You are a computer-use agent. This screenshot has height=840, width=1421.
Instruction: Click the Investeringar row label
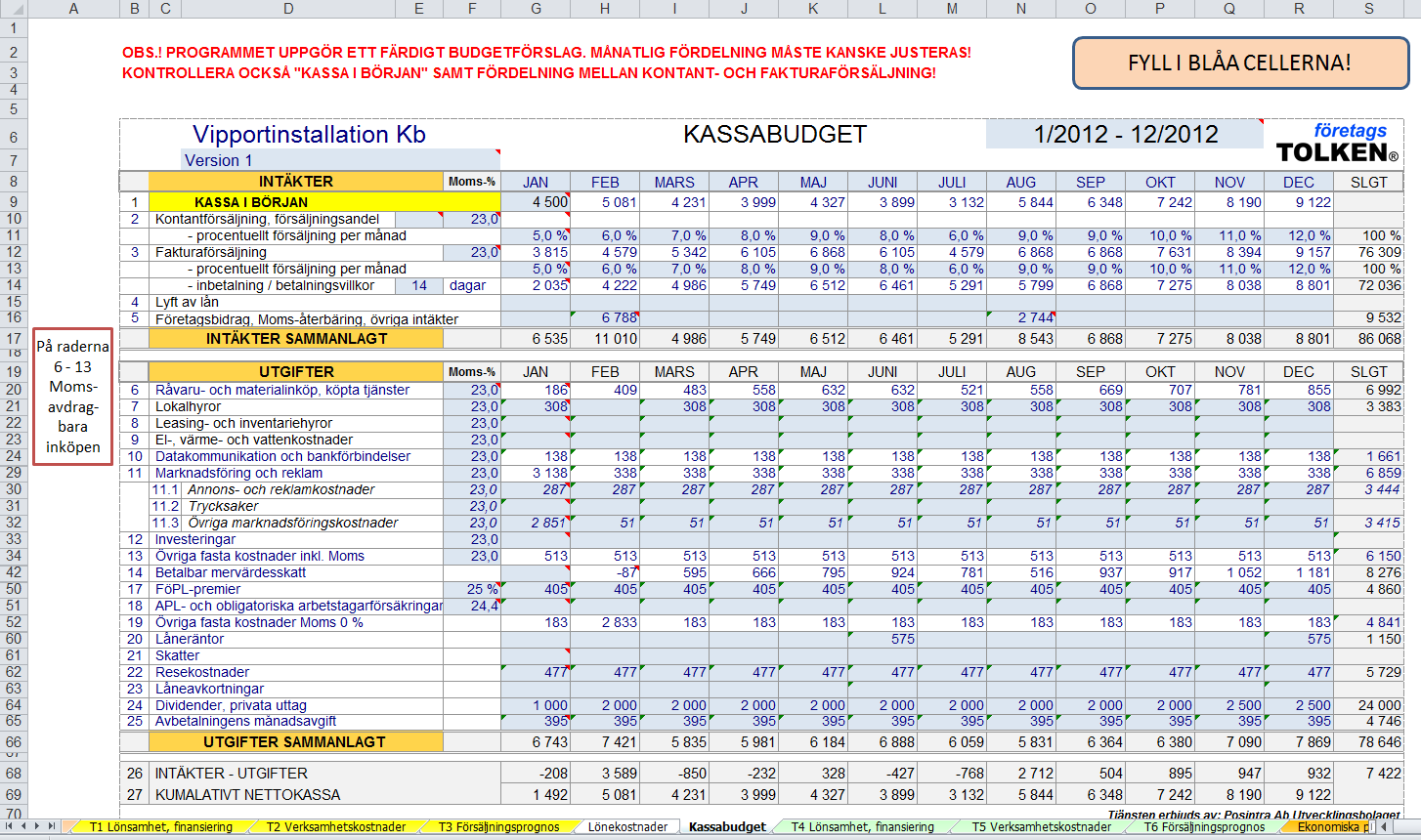195,539
